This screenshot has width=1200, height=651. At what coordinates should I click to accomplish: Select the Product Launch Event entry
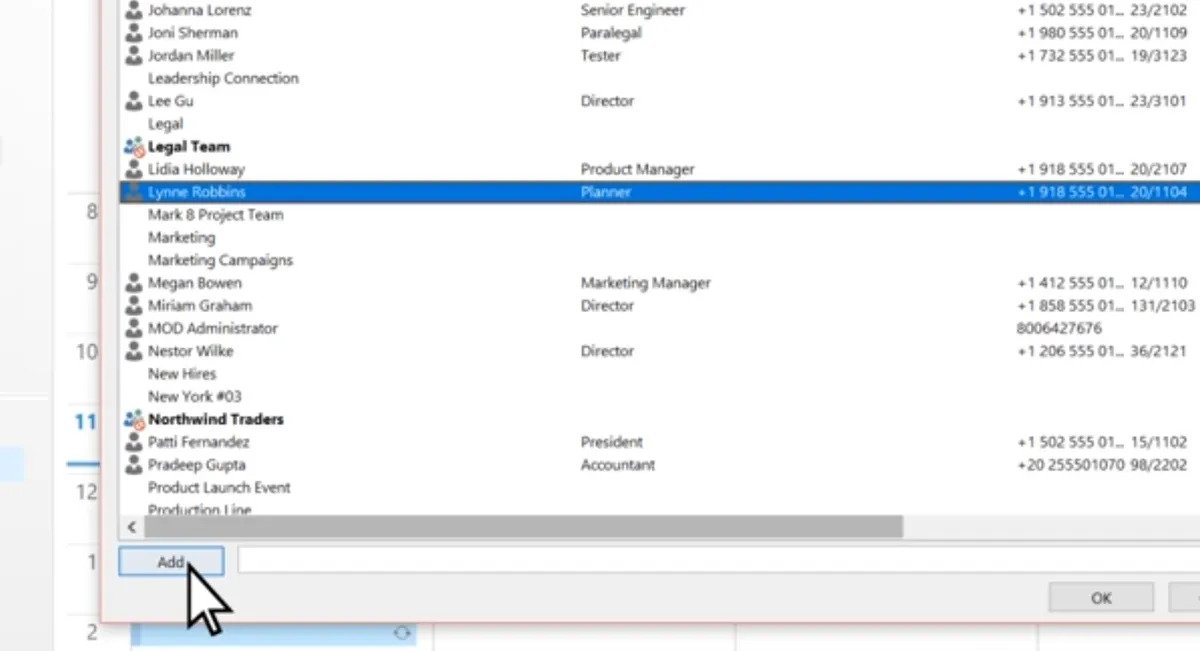(x=219, y=488)
